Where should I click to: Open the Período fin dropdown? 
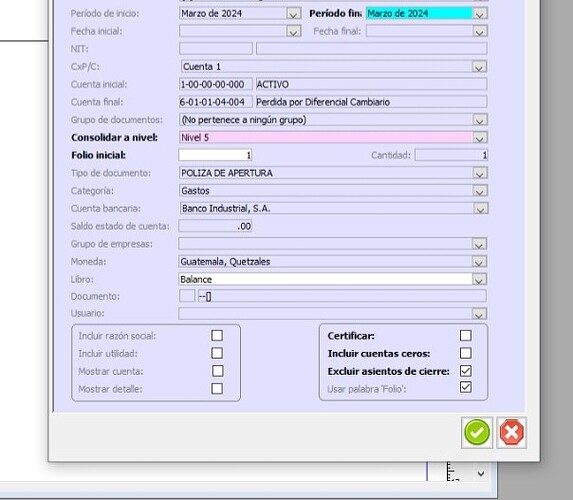point(479,14)
